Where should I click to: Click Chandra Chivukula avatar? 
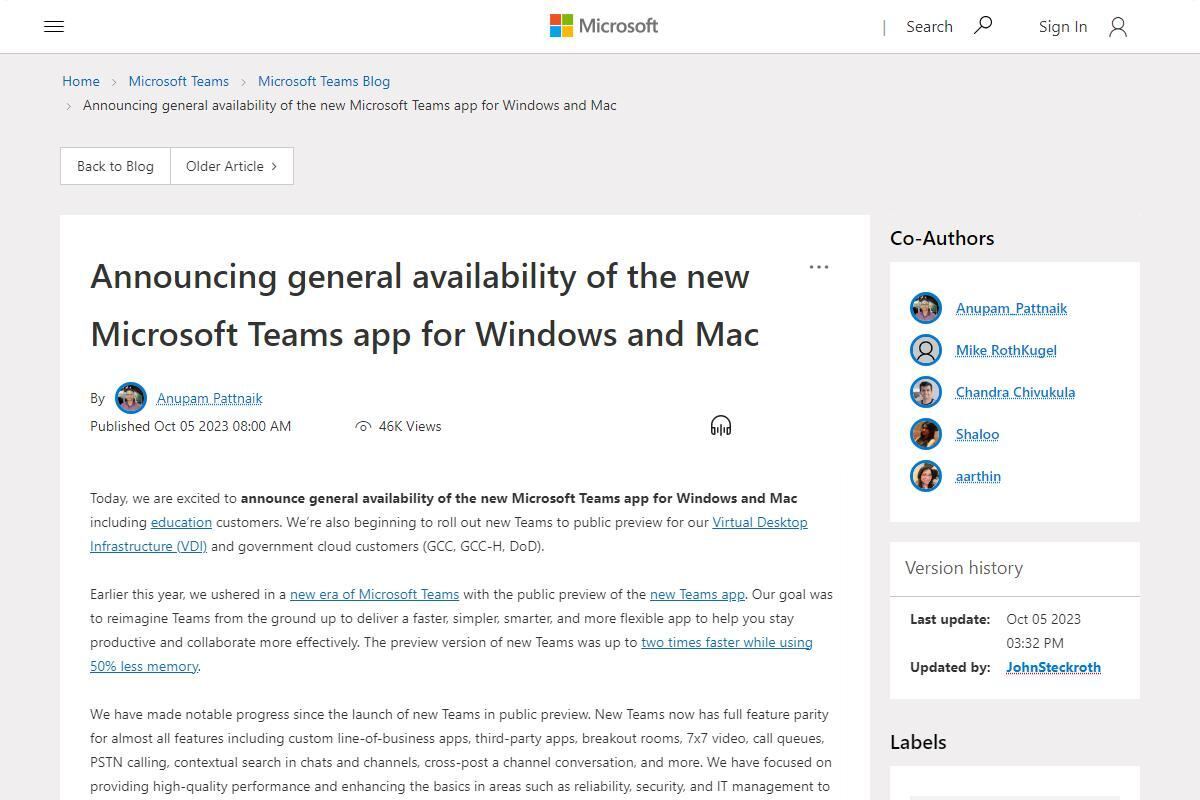926,392
